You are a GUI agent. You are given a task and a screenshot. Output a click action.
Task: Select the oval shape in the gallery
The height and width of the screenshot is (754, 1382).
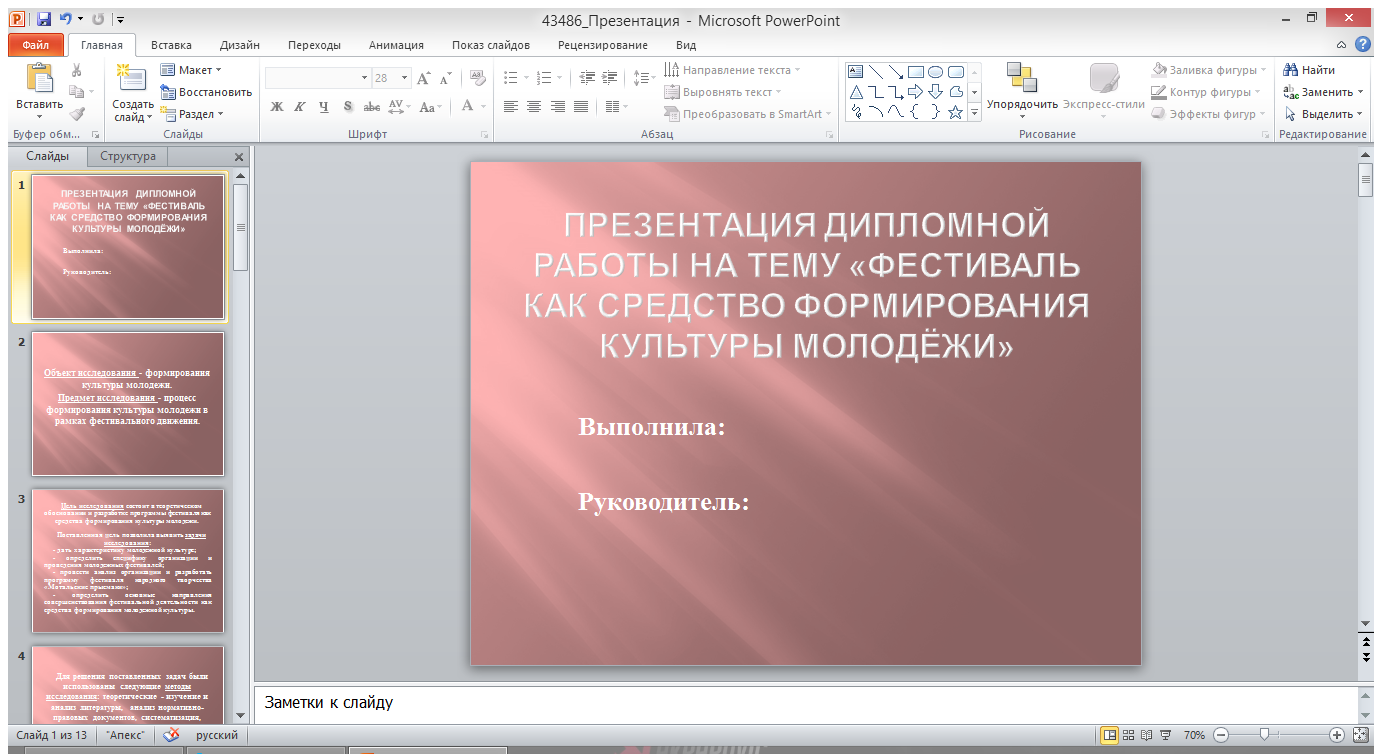pyautogui.click(x=935, y=71)
